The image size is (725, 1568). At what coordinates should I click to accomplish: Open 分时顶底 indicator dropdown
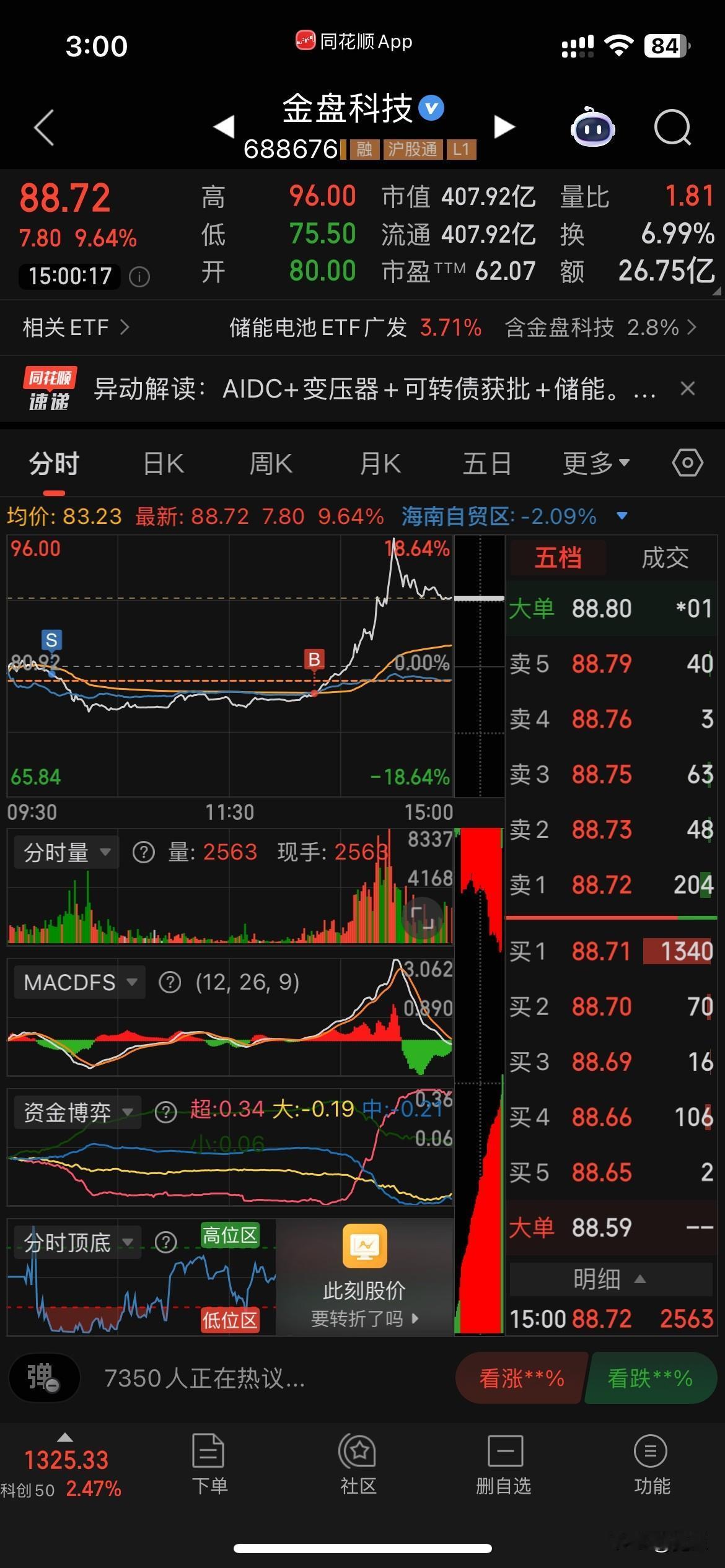coord(77,1242)
